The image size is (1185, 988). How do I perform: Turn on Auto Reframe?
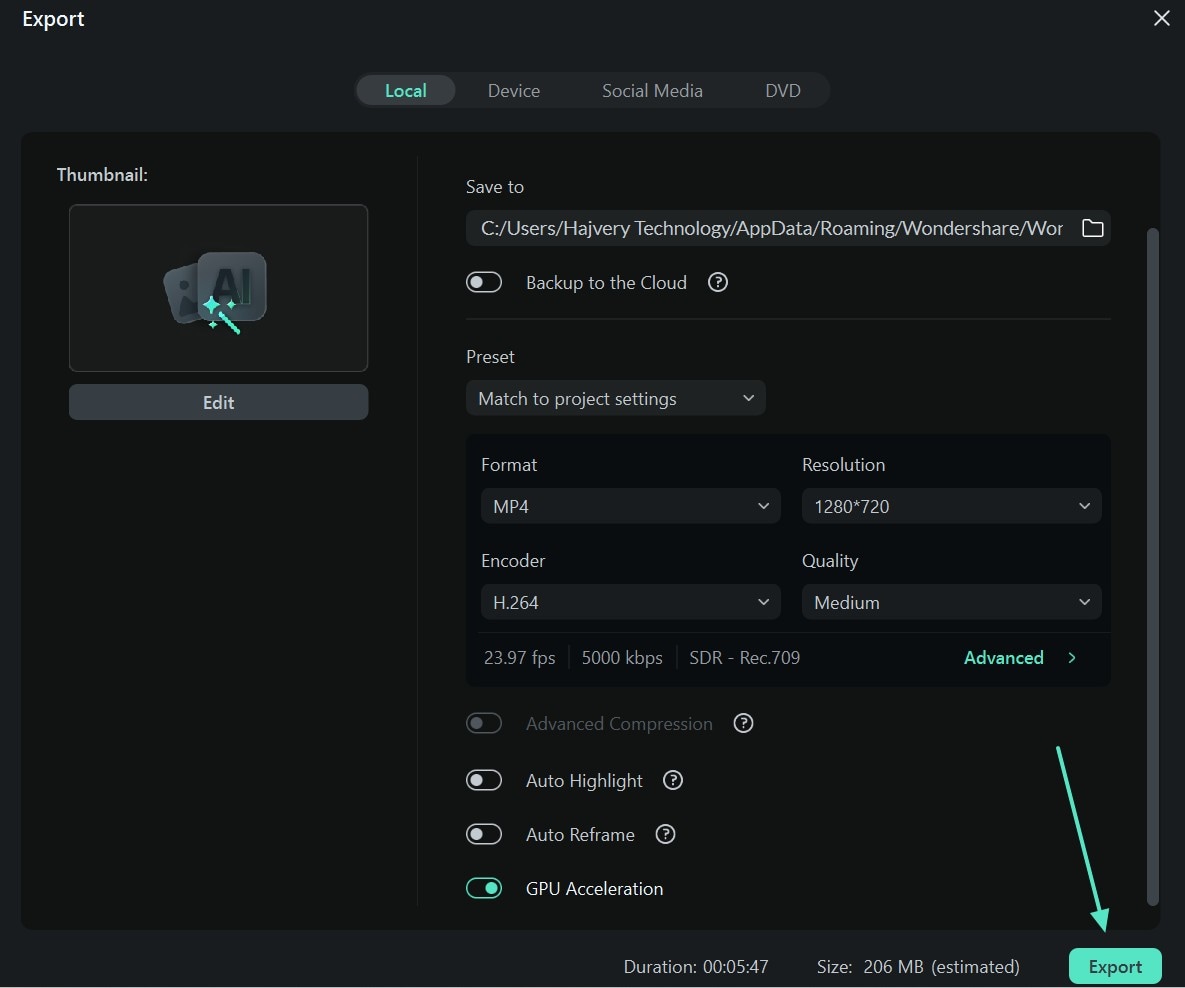point(484,835)
